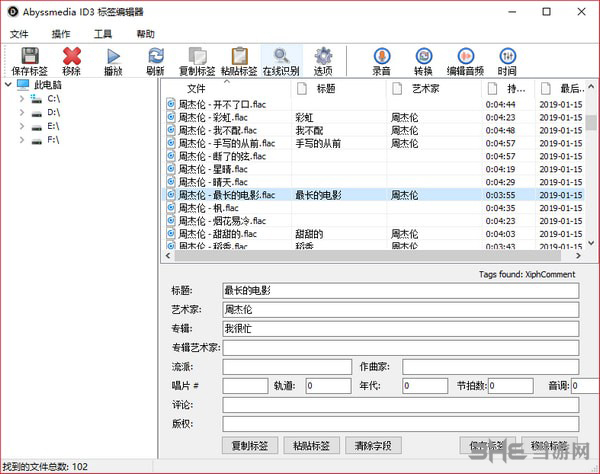The width and height of the screenshot is (600, 474).
Task: Click the 复制标签 toolbar icon
Action: pyautogui.click(x=197, y=56)
